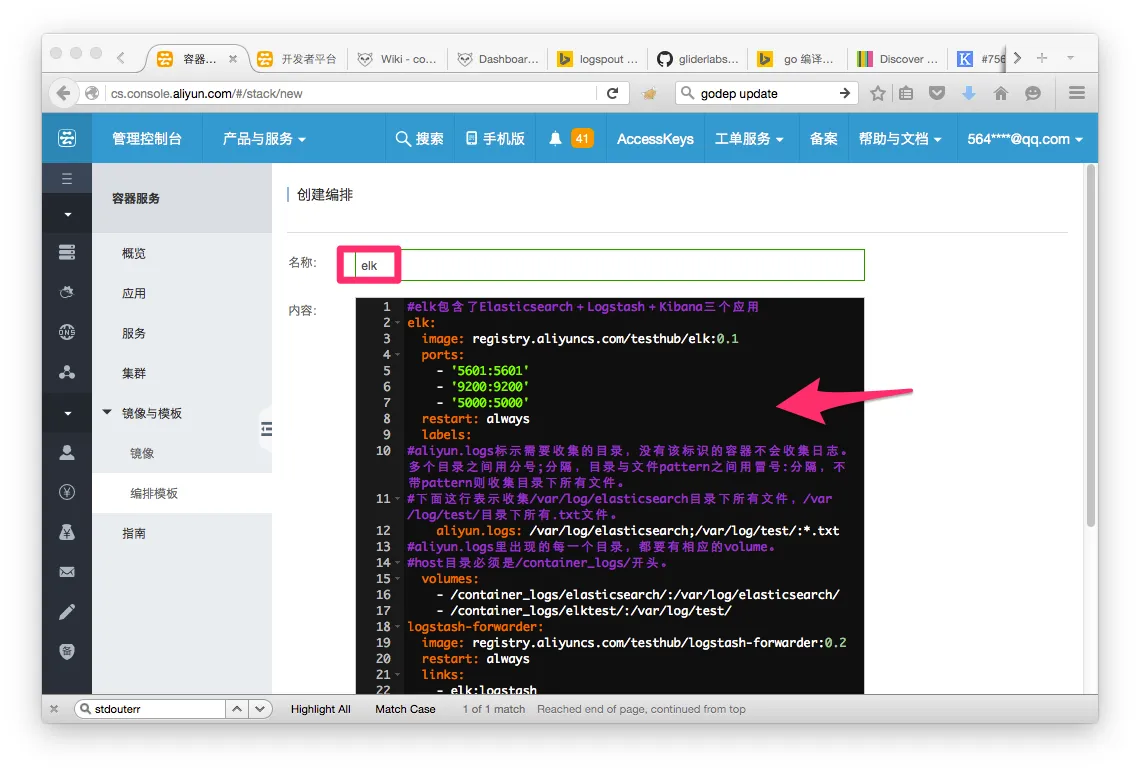
Task: Click the mail envelope icon in left sidebar
Action: (x=67, y=572)
